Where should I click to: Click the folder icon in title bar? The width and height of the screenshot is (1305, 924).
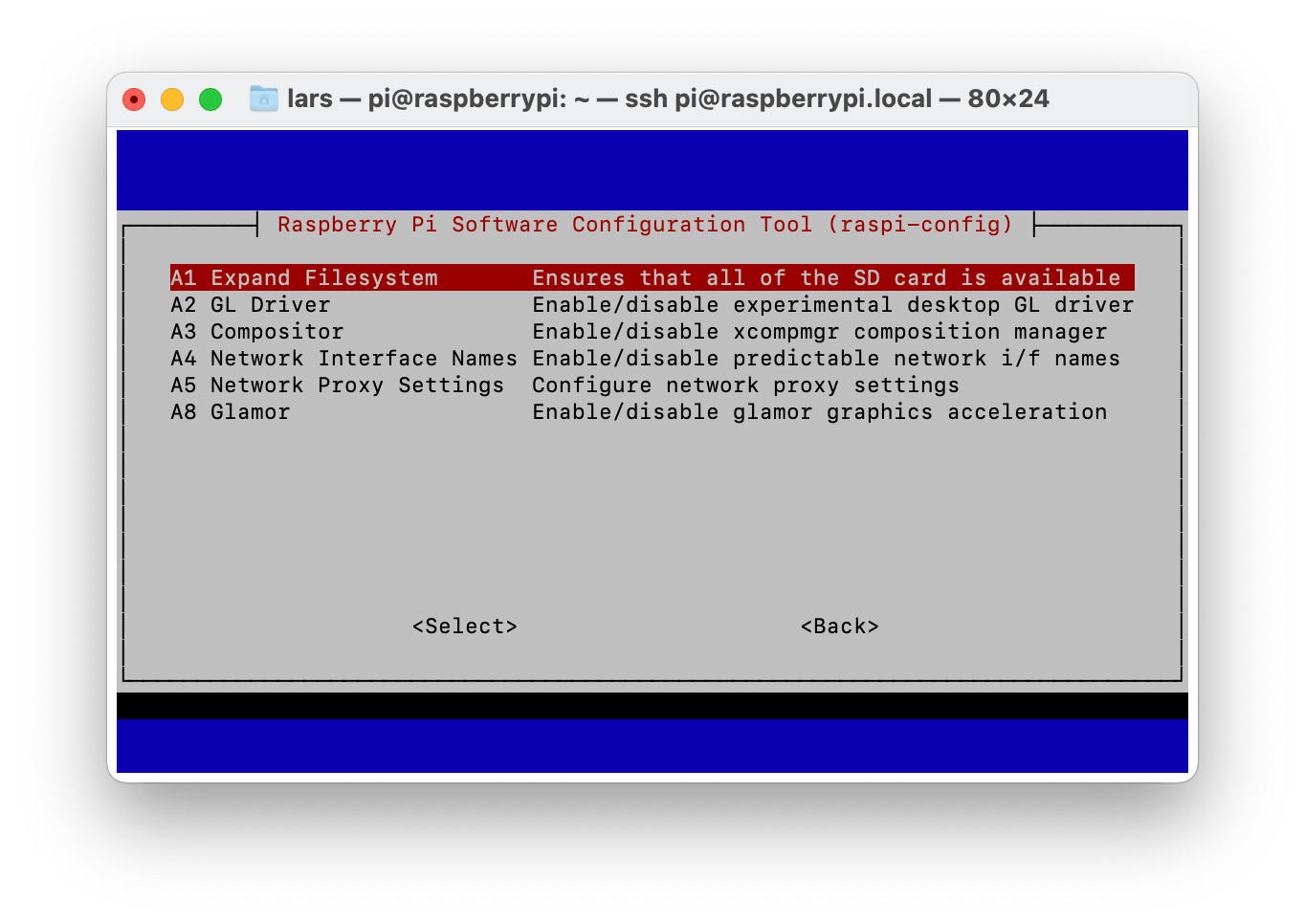point(264,99)
